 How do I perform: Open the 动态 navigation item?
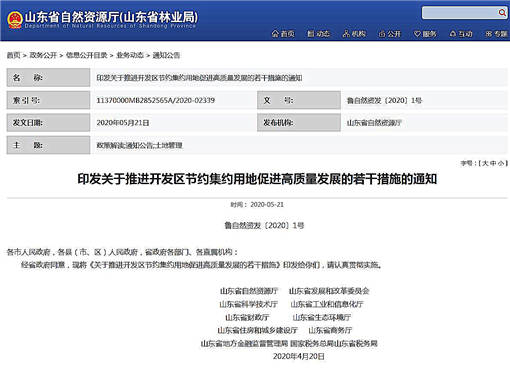[318, 34]
